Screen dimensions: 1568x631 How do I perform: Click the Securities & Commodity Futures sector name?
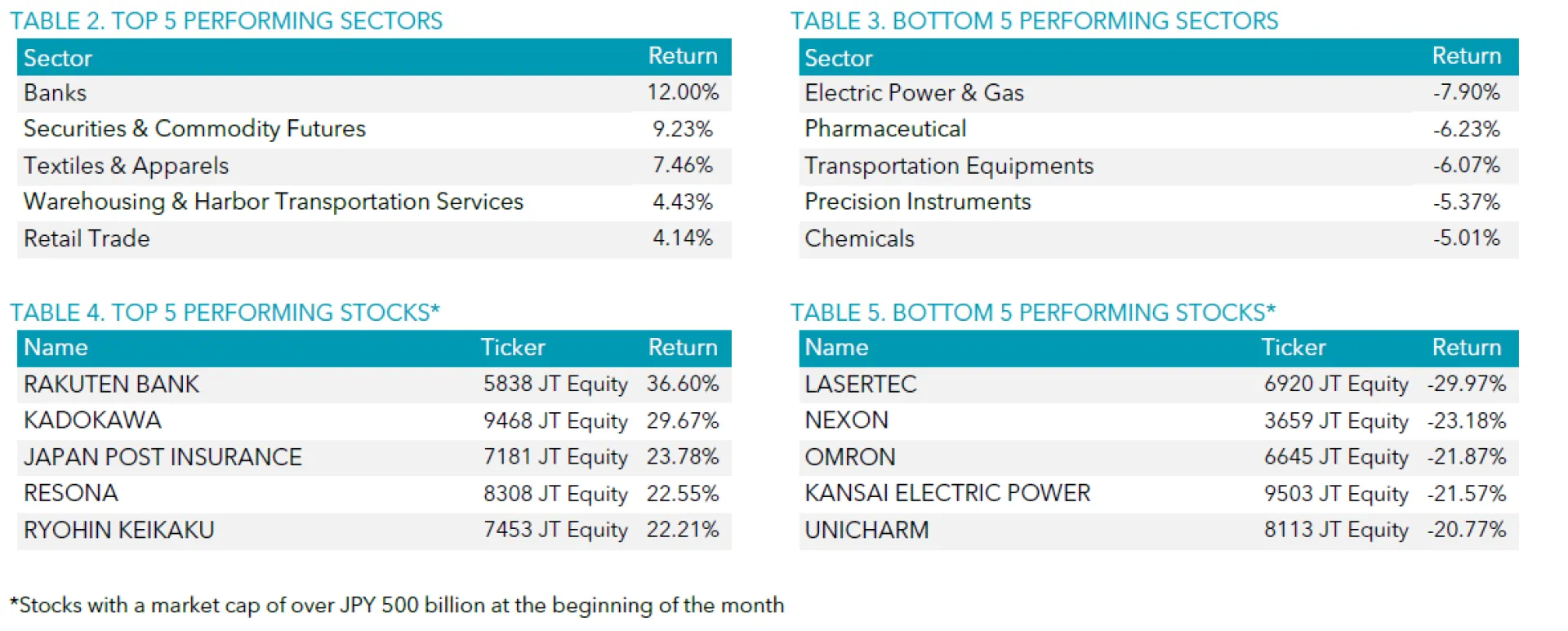tap(194, 129)
